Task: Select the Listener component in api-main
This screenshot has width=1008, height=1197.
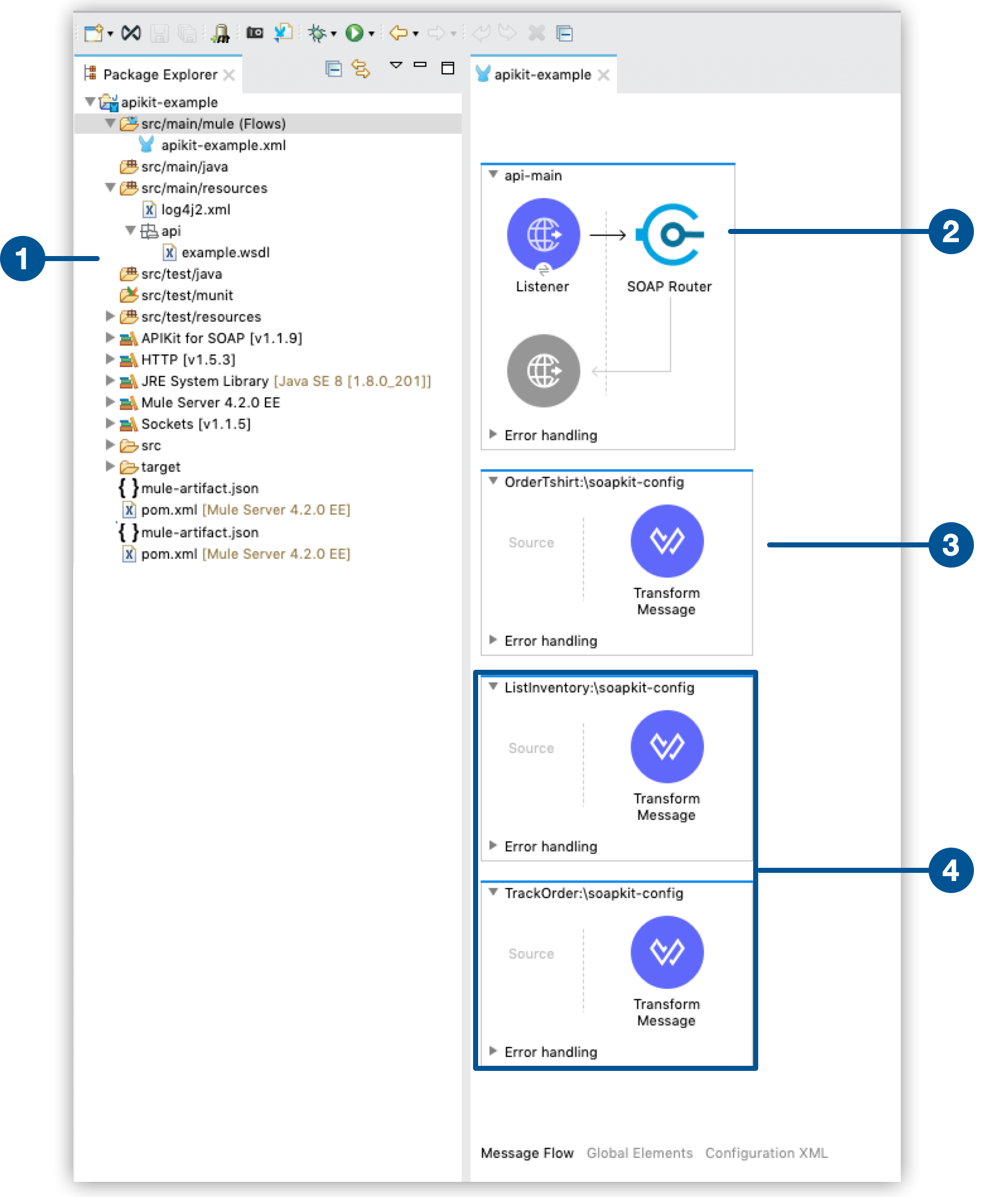Action: (543, 235)
